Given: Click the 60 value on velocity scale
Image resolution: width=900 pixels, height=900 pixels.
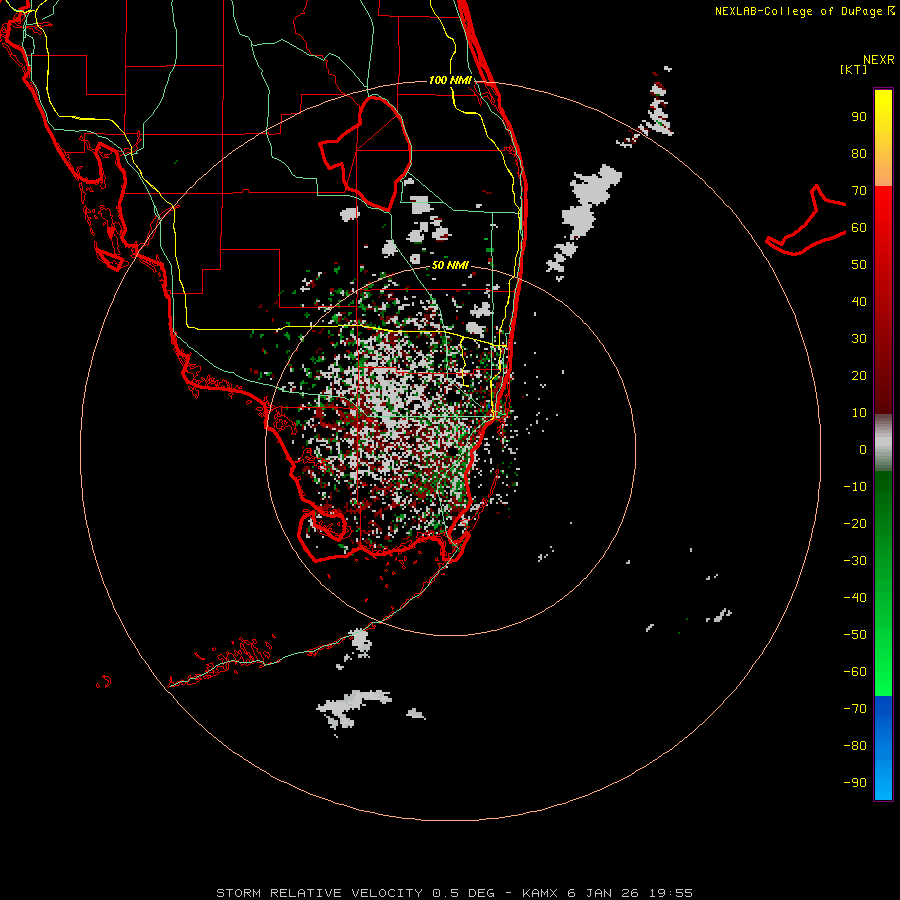Looking at the screenshot, I should (x=859, y=228).
